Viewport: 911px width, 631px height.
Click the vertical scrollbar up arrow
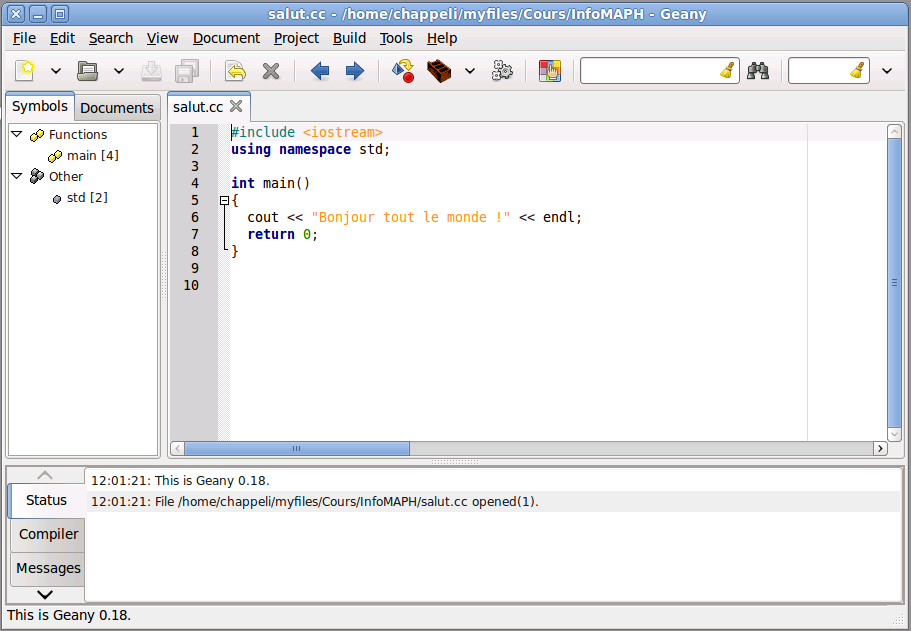(x=895, y=132)
